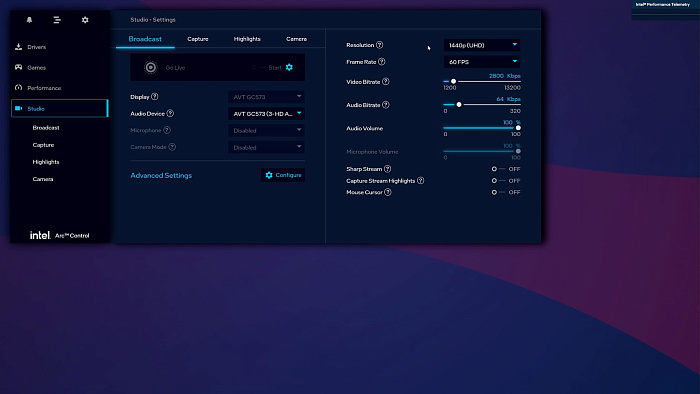Click the Drivers download icon

(x=18, y=46)
